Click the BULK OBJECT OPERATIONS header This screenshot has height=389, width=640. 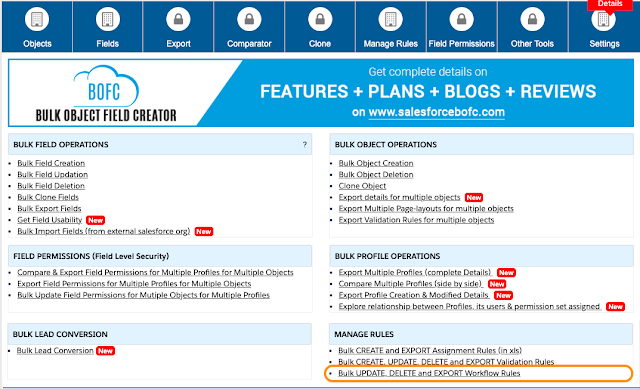[482, 144]
